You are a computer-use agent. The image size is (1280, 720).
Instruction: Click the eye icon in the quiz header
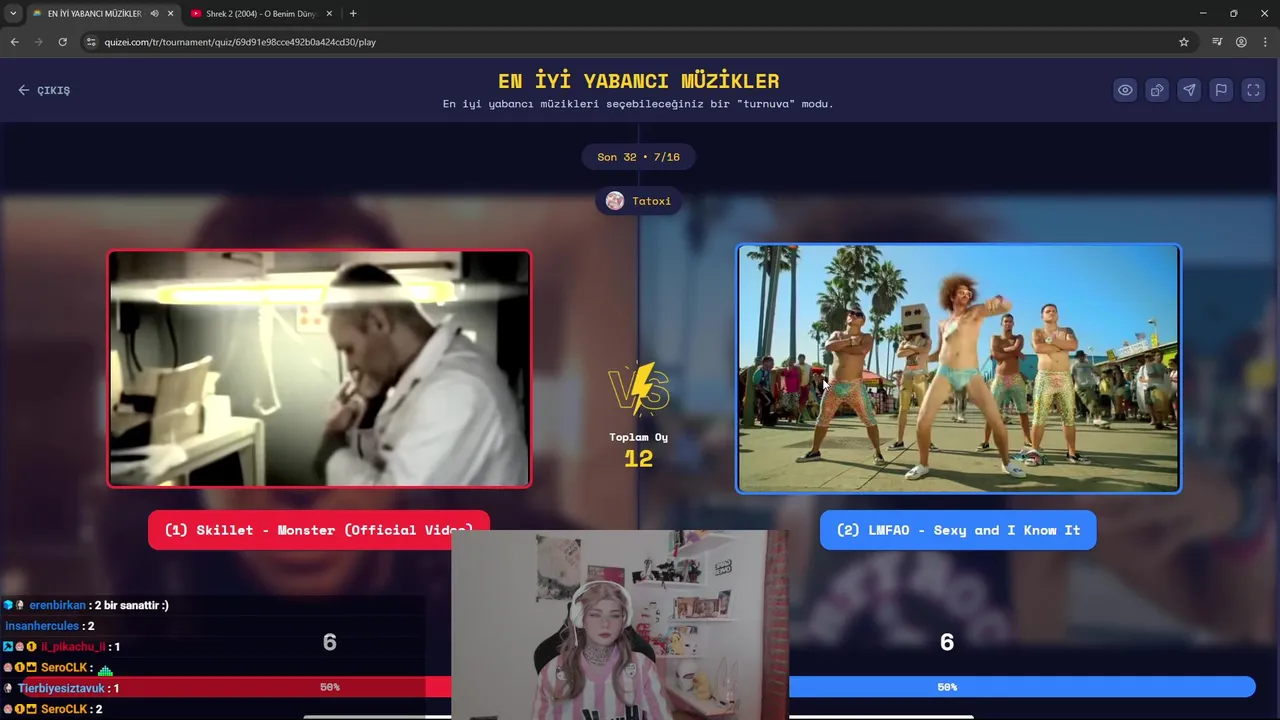click(x=1125, y=90)
